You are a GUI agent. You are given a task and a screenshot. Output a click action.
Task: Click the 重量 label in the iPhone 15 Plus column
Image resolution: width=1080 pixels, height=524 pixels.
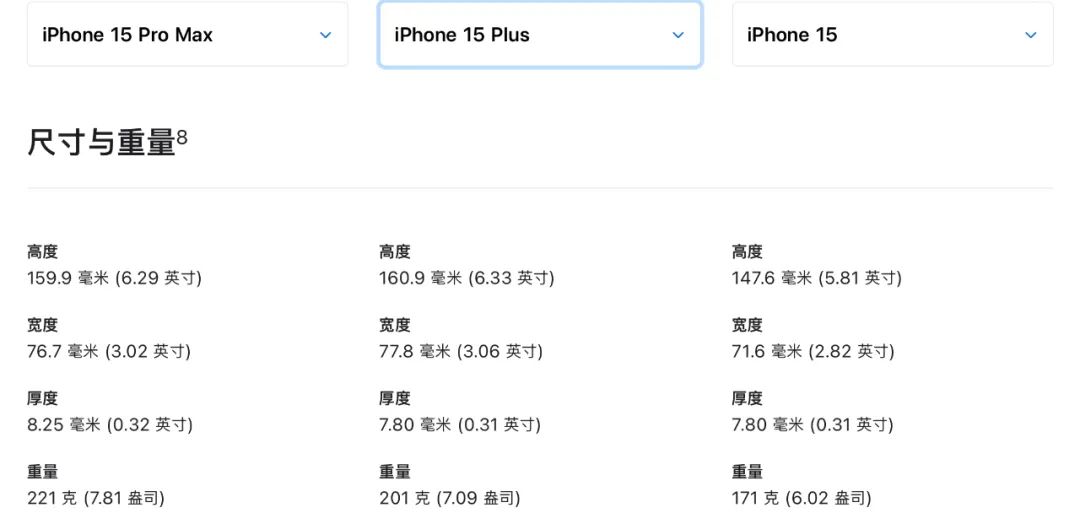click(395, 472)
